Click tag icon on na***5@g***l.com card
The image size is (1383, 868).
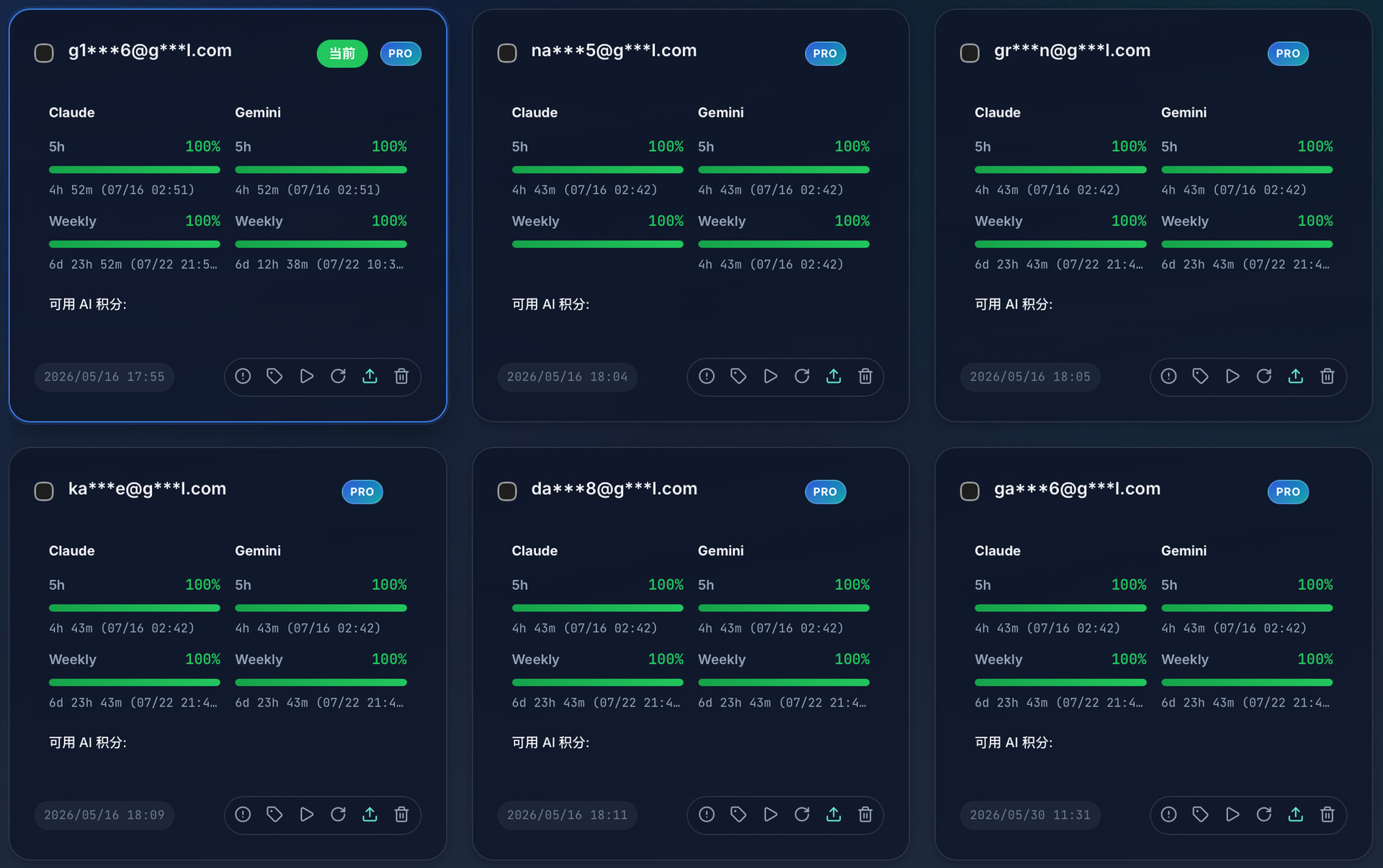coord(738,376)
